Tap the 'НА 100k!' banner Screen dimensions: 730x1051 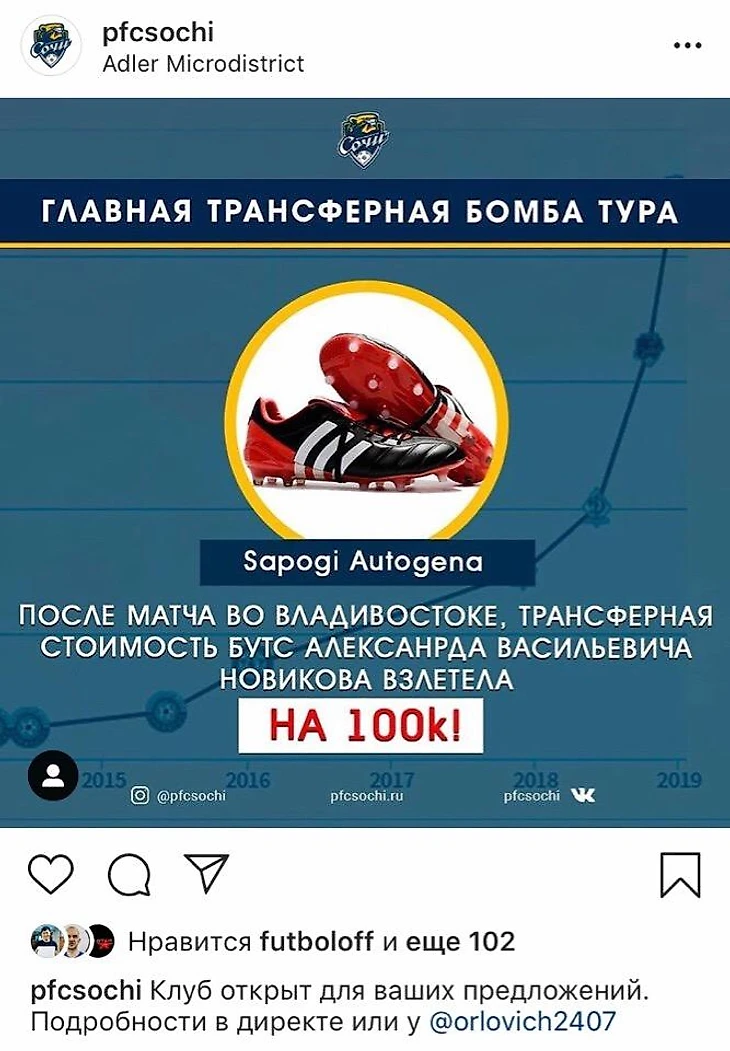click(361, 726)
